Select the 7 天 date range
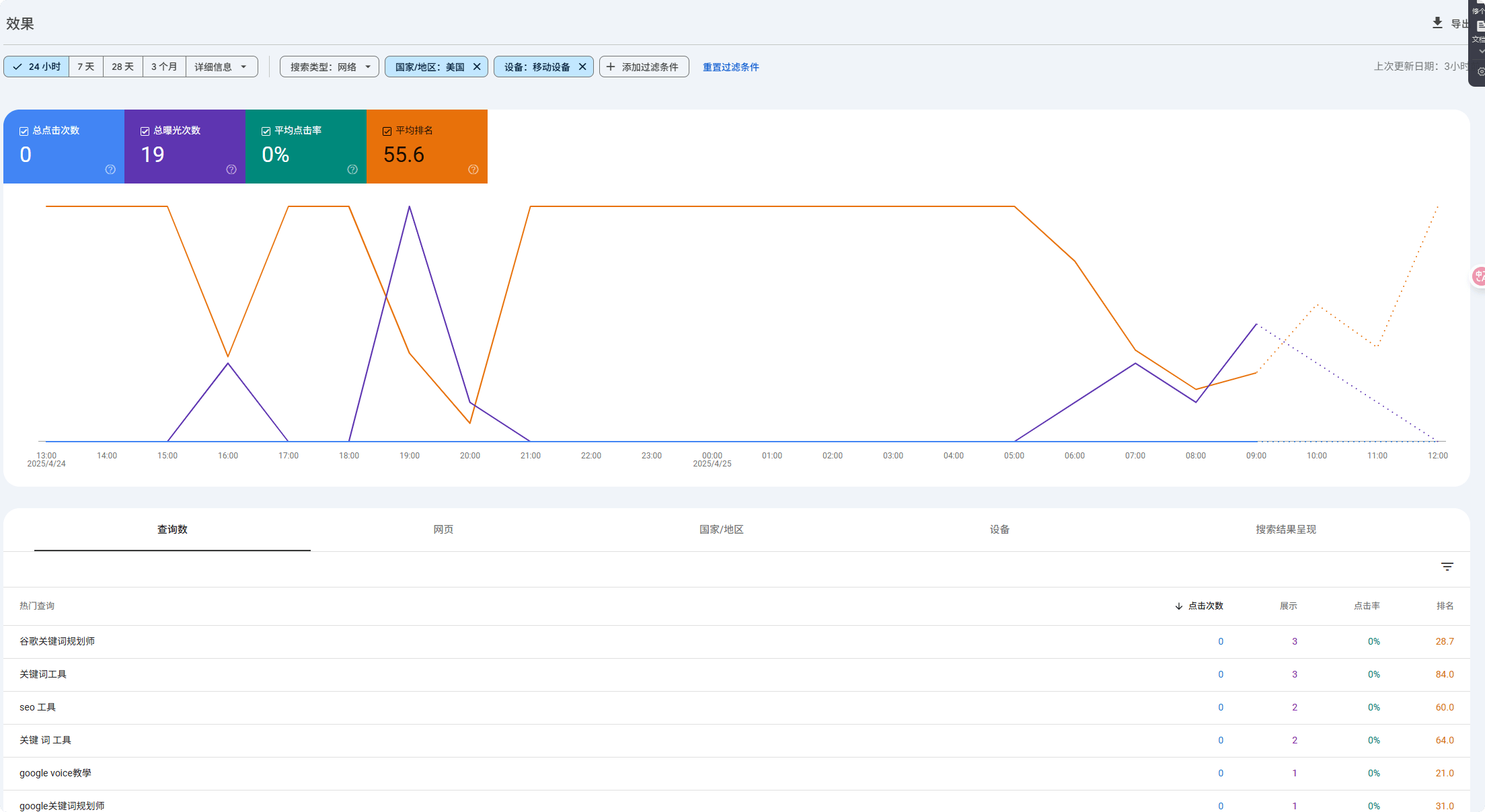1485x812 pixels. (86, 67)
